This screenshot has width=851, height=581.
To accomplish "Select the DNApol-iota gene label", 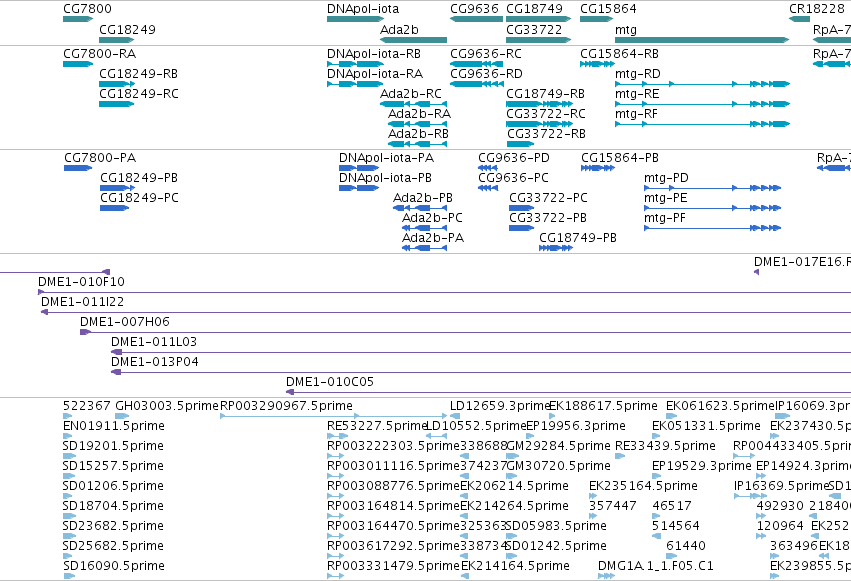I will click(363, 9).
